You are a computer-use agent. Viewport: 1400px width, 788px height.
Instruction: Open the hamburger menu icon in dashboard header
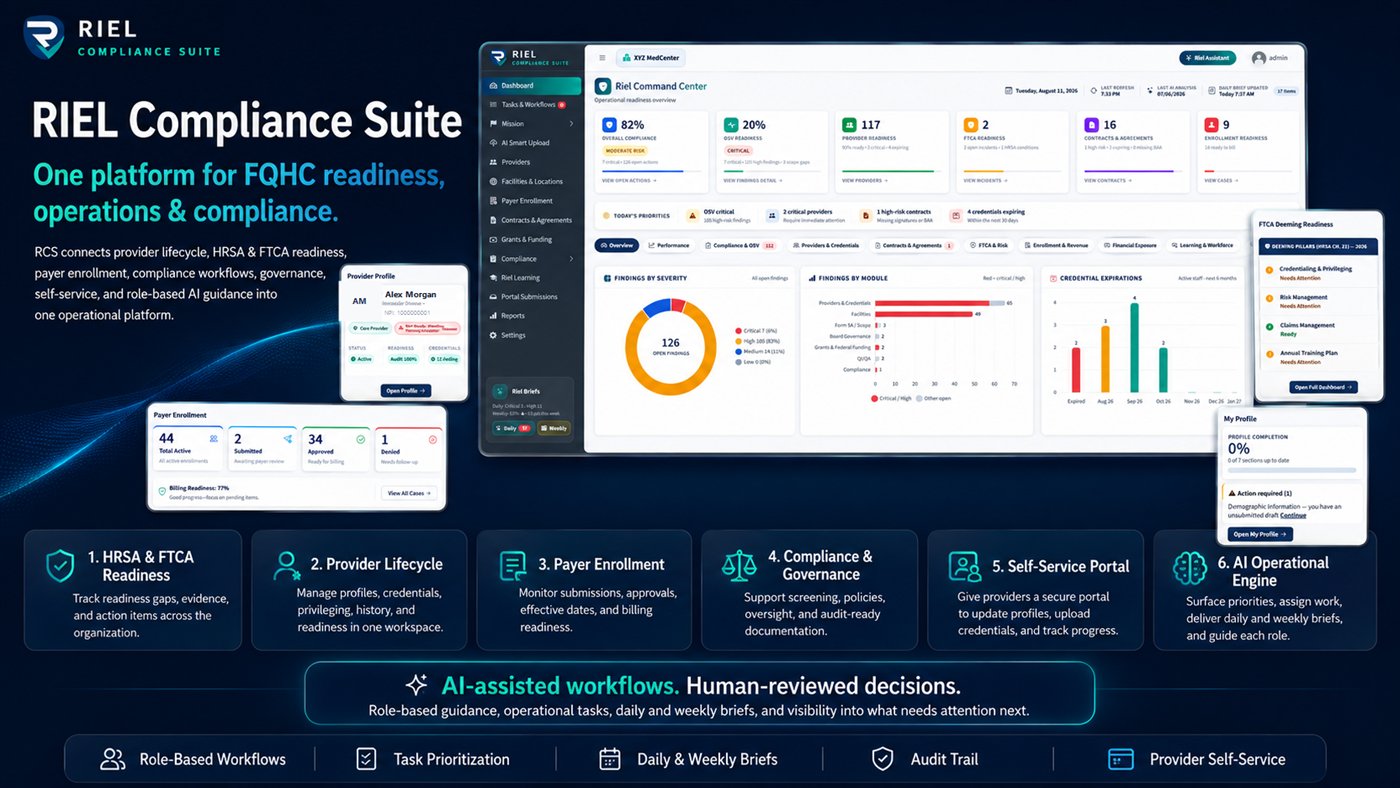[x=602, y=58]
